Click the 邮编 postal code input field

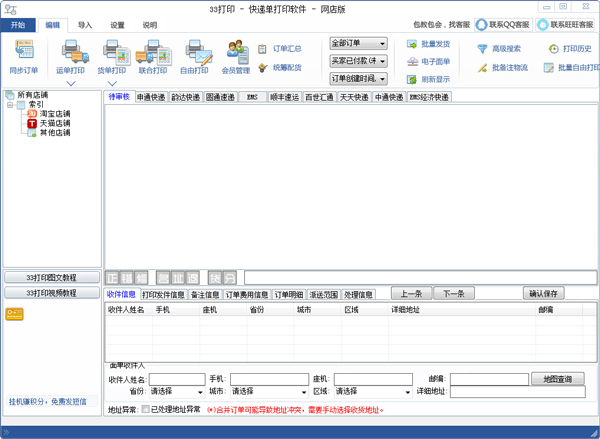[489, 379]
